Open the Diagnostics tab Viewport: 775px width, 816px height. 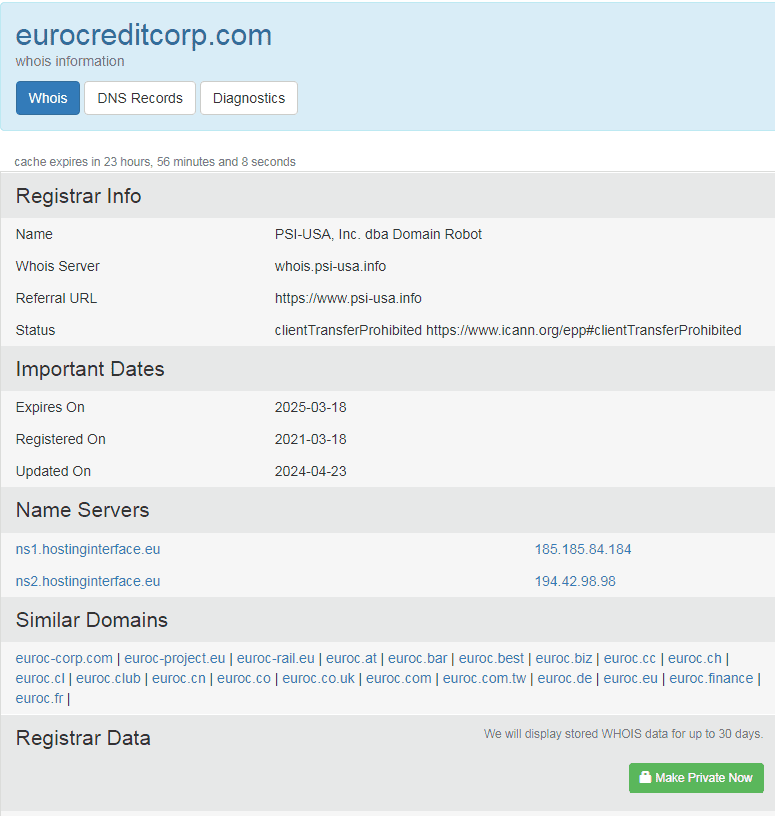tap(249, 98)
